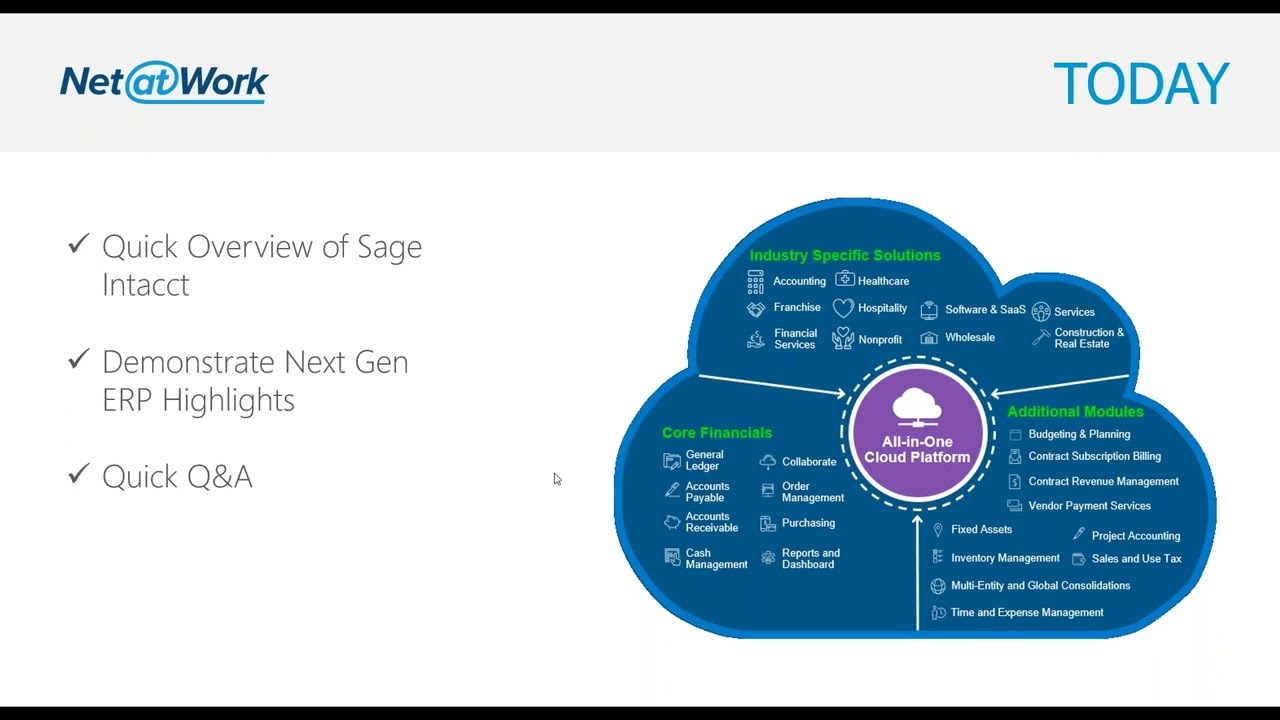Click the Vendor Payment Services icon
Screen dimensions: 1280x720
click(x=1015, y=506)
